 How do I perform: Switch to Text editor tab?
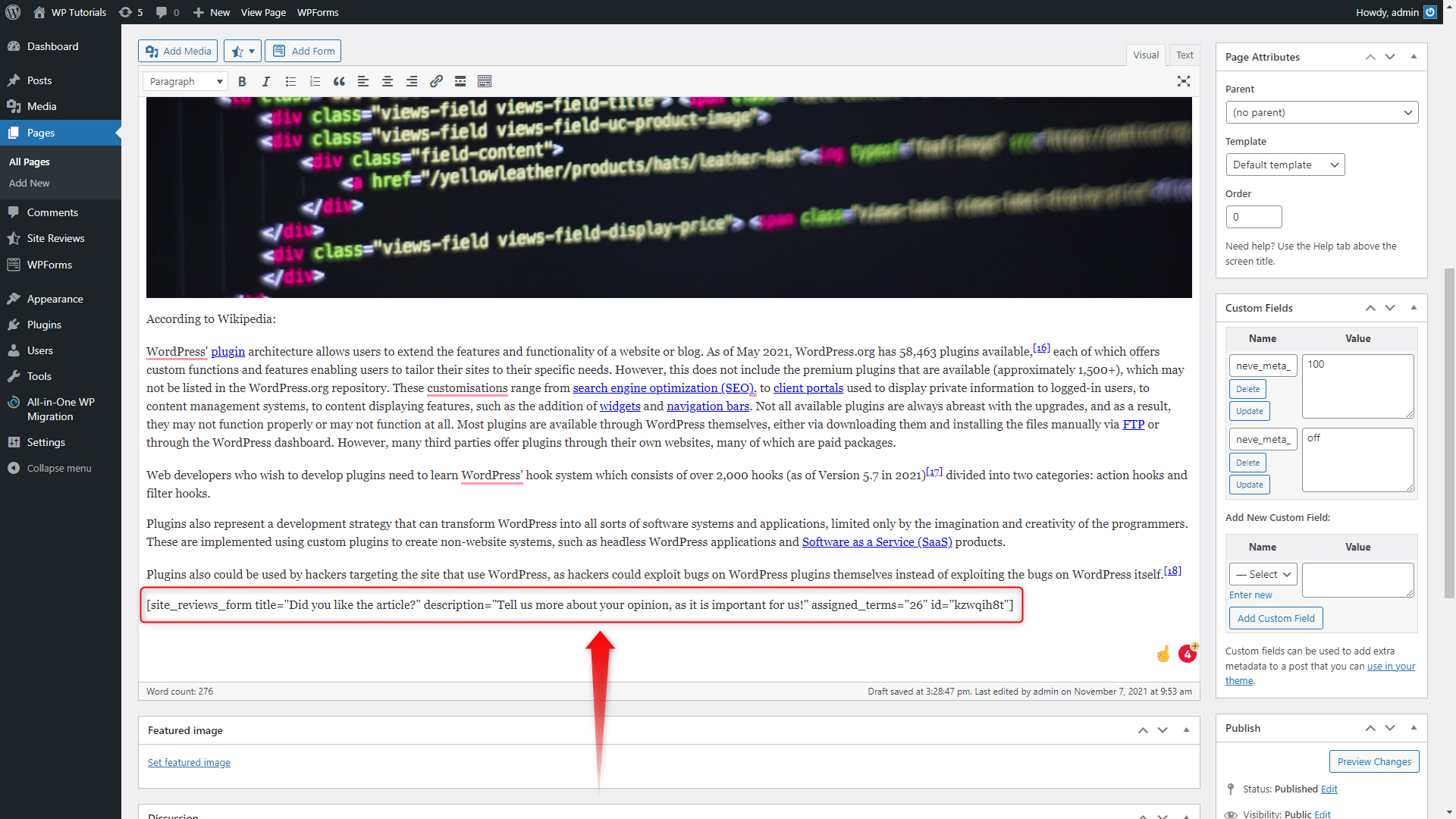(x=1183, y=54)
